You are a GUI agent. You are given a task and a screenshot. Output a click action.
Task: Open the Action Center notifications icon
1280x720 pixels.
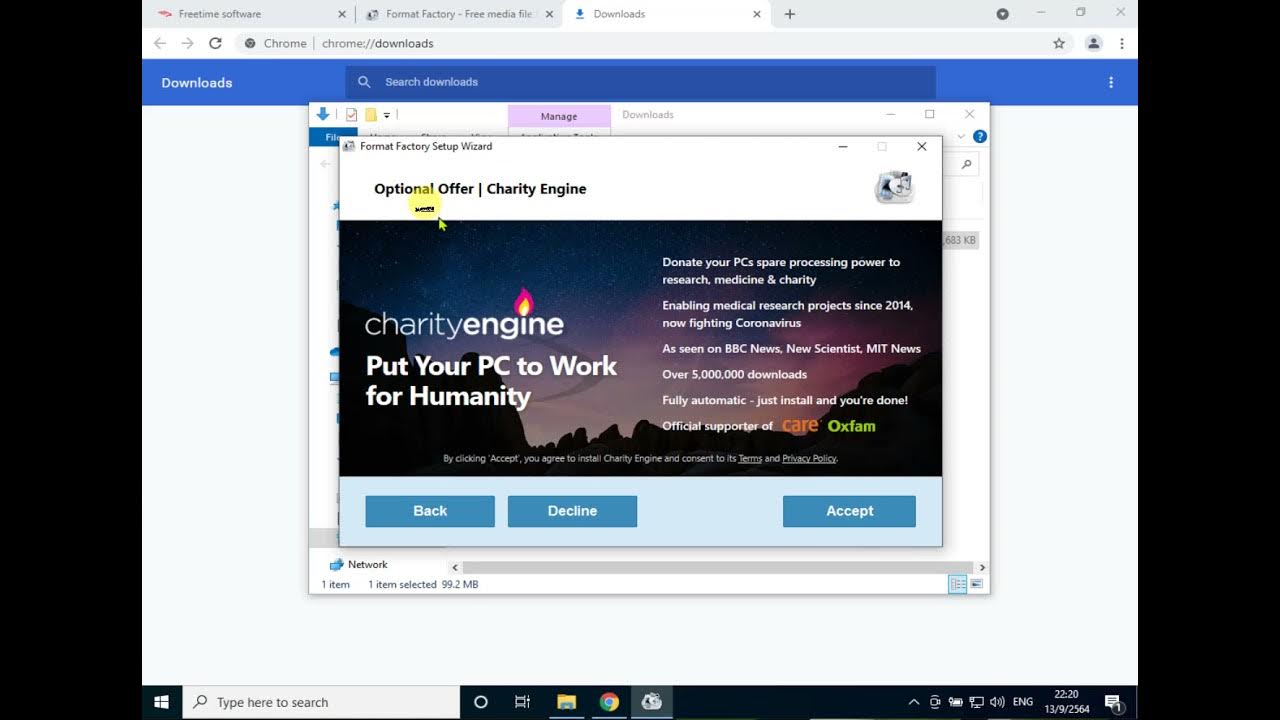click(1113, 702)
